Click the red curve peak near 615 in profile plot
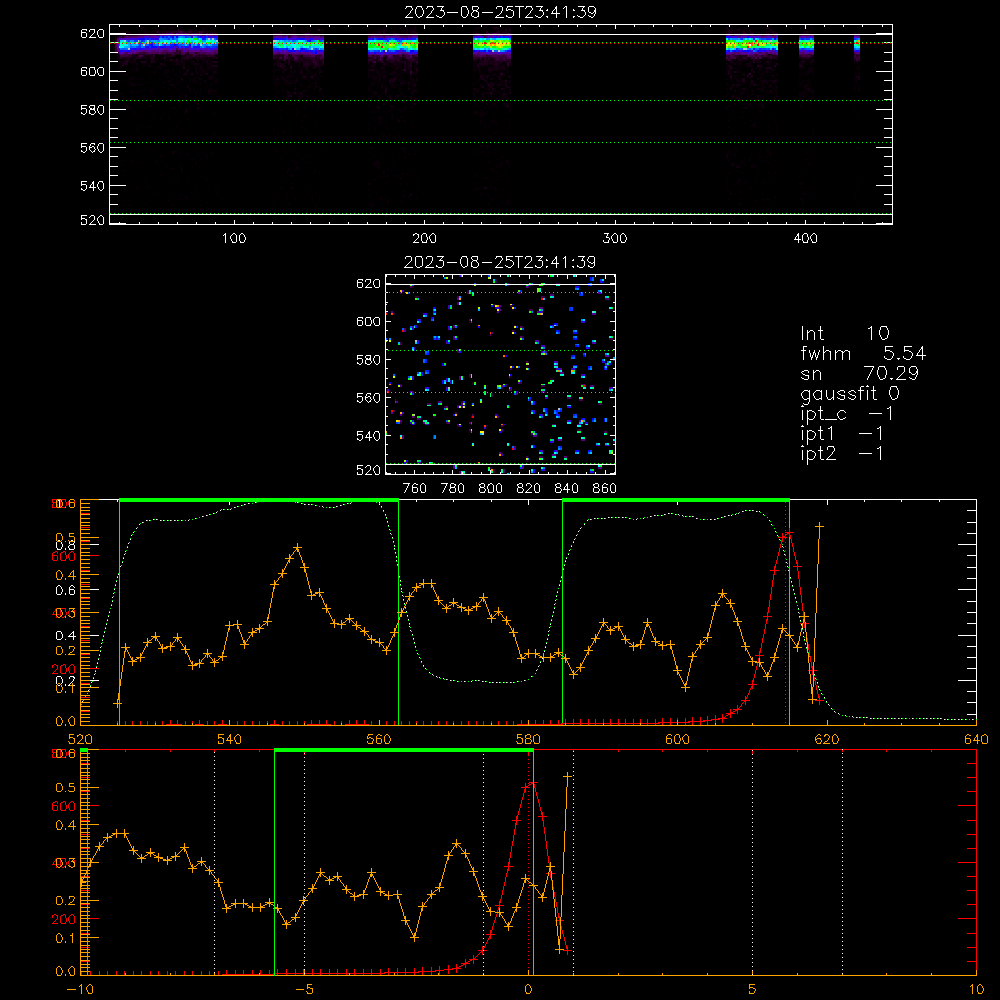This screenshot has height=1000, width=1000. [790, 533]
